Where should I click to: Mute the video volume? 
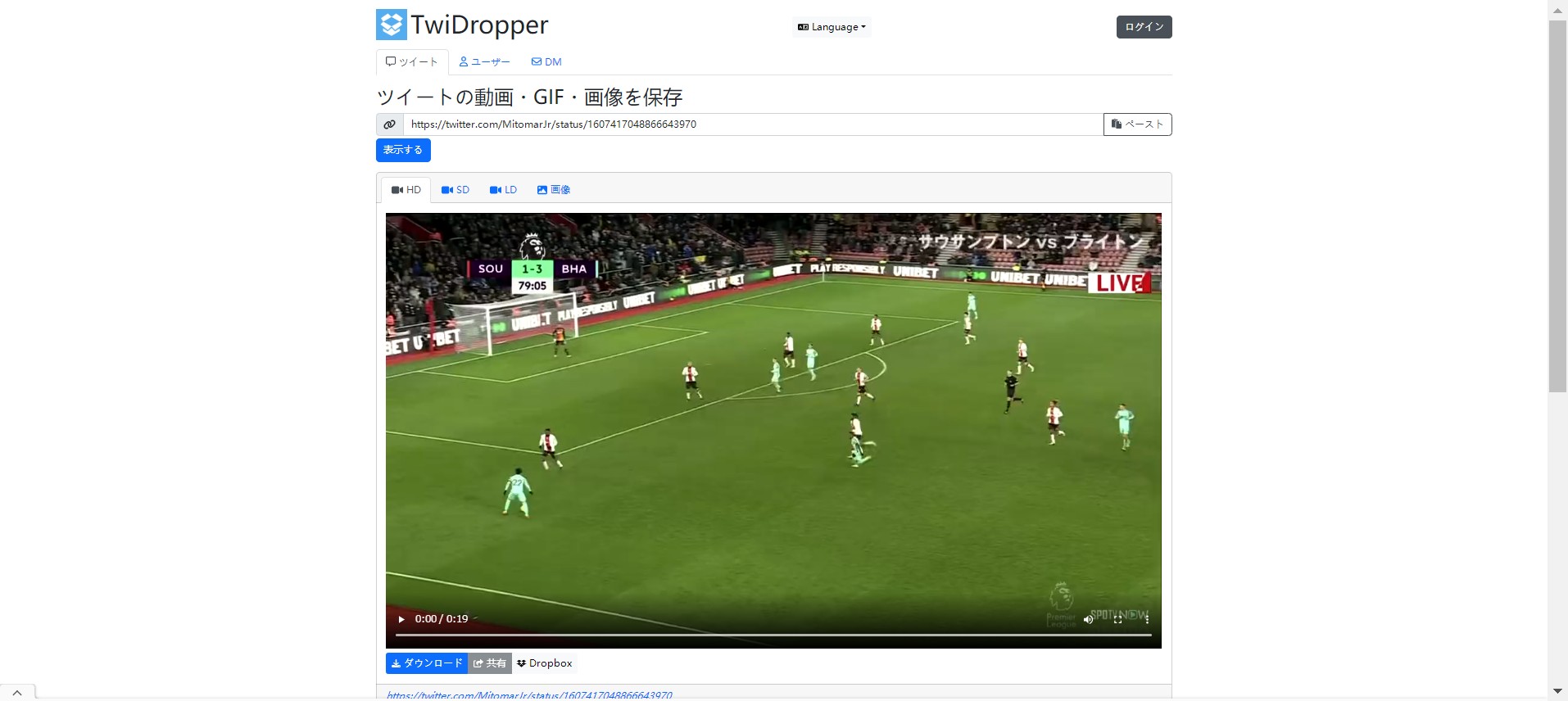tap(1088, 619)
